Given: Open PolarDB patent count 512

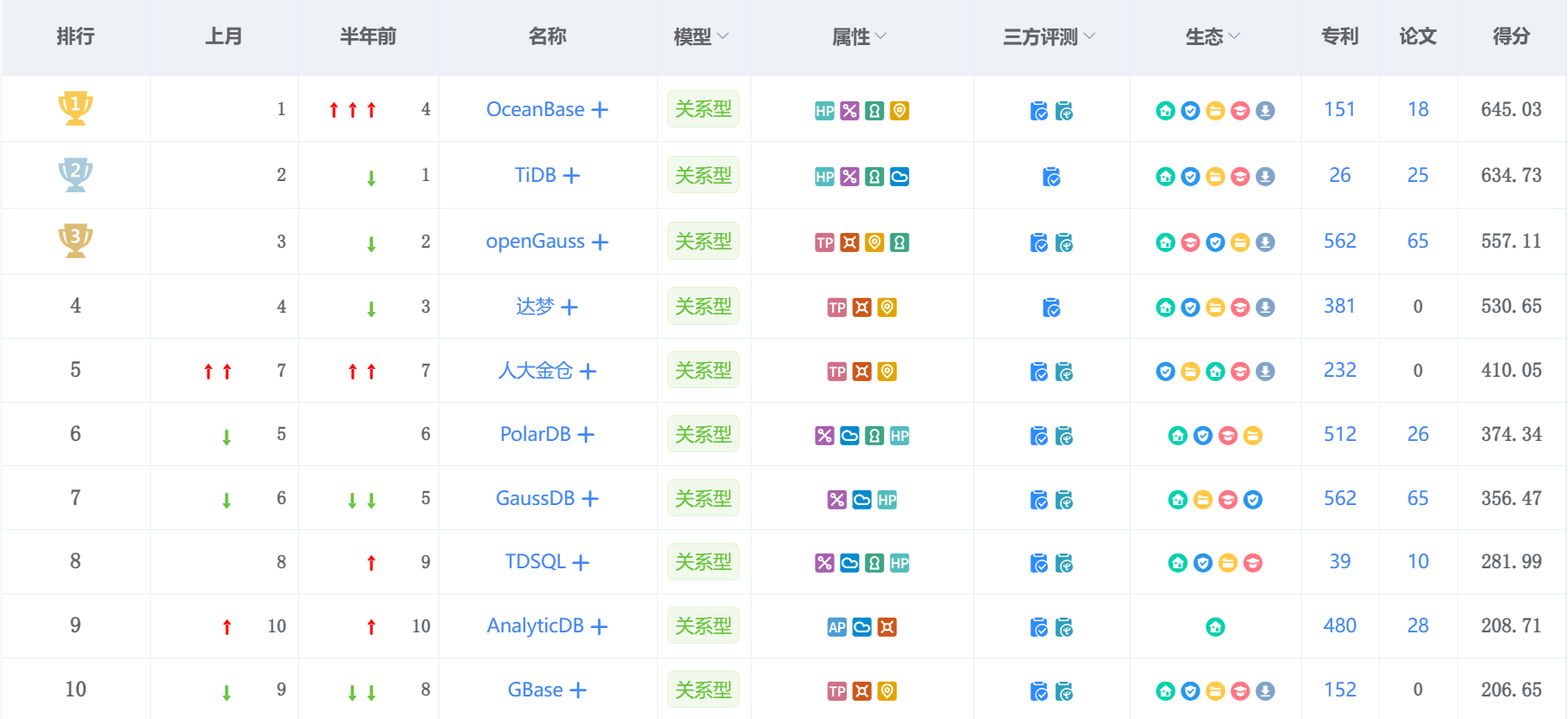Looking at the screenshot, I should click(1339, 434).
